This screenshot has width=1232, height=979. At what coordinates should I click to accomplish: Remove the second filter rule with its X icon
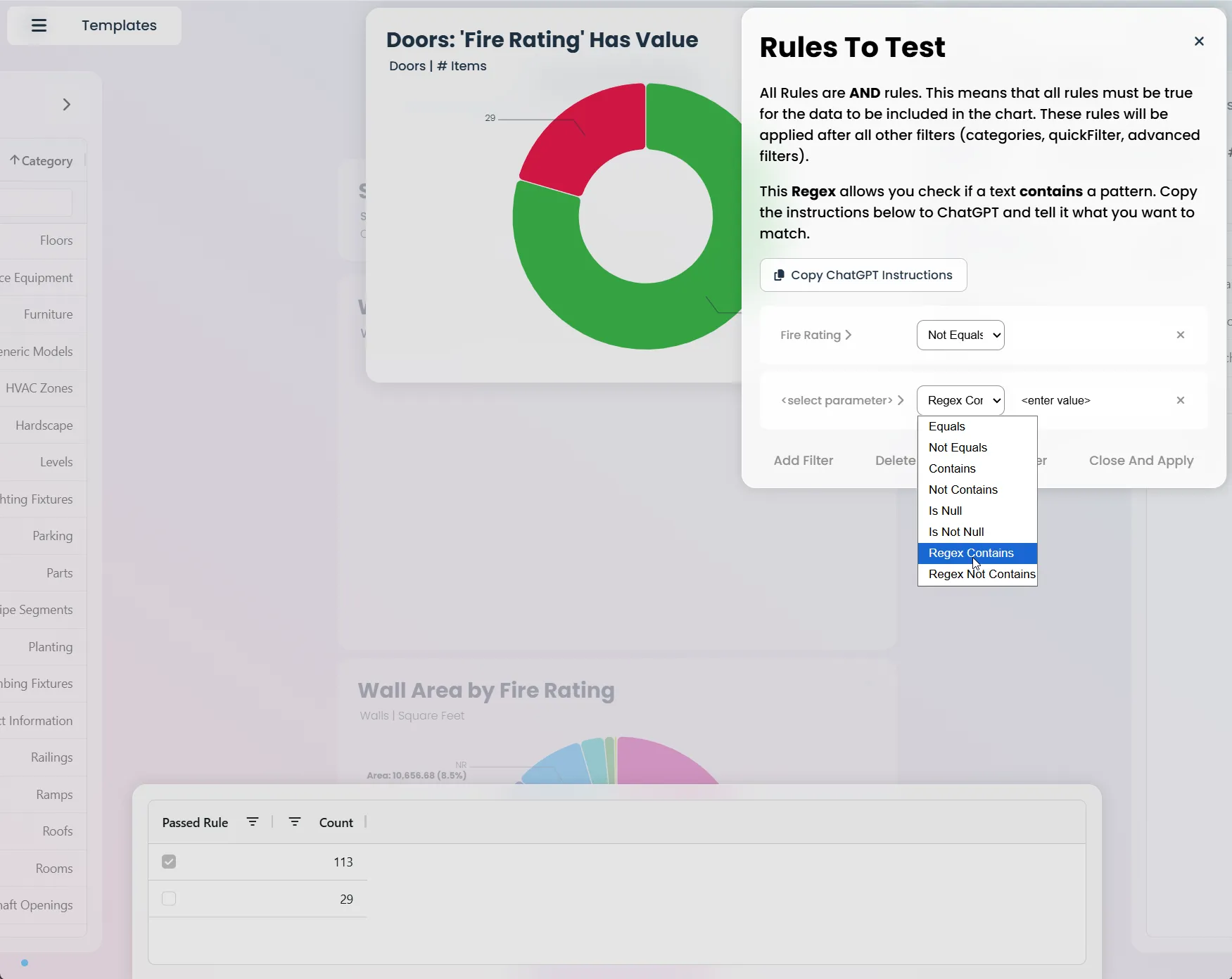pyautogui.click(x=1181, y=400)
